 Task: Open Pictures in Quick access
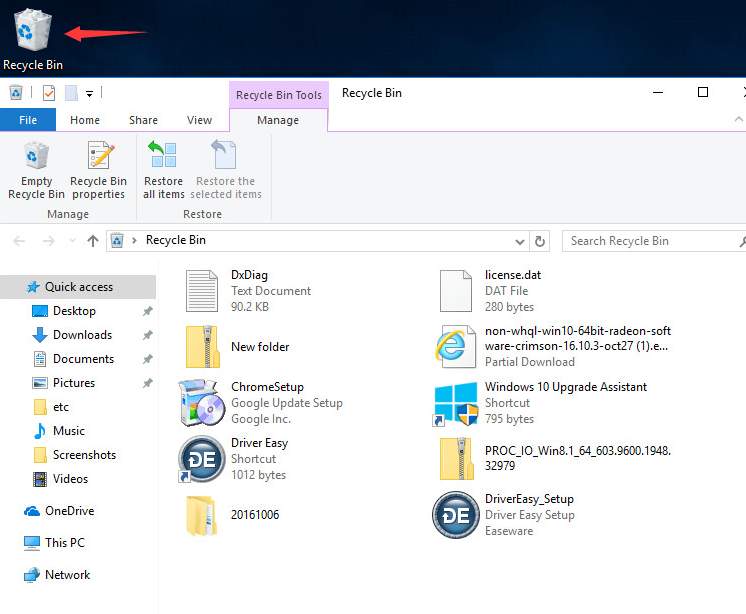click(x=74, y=383)
